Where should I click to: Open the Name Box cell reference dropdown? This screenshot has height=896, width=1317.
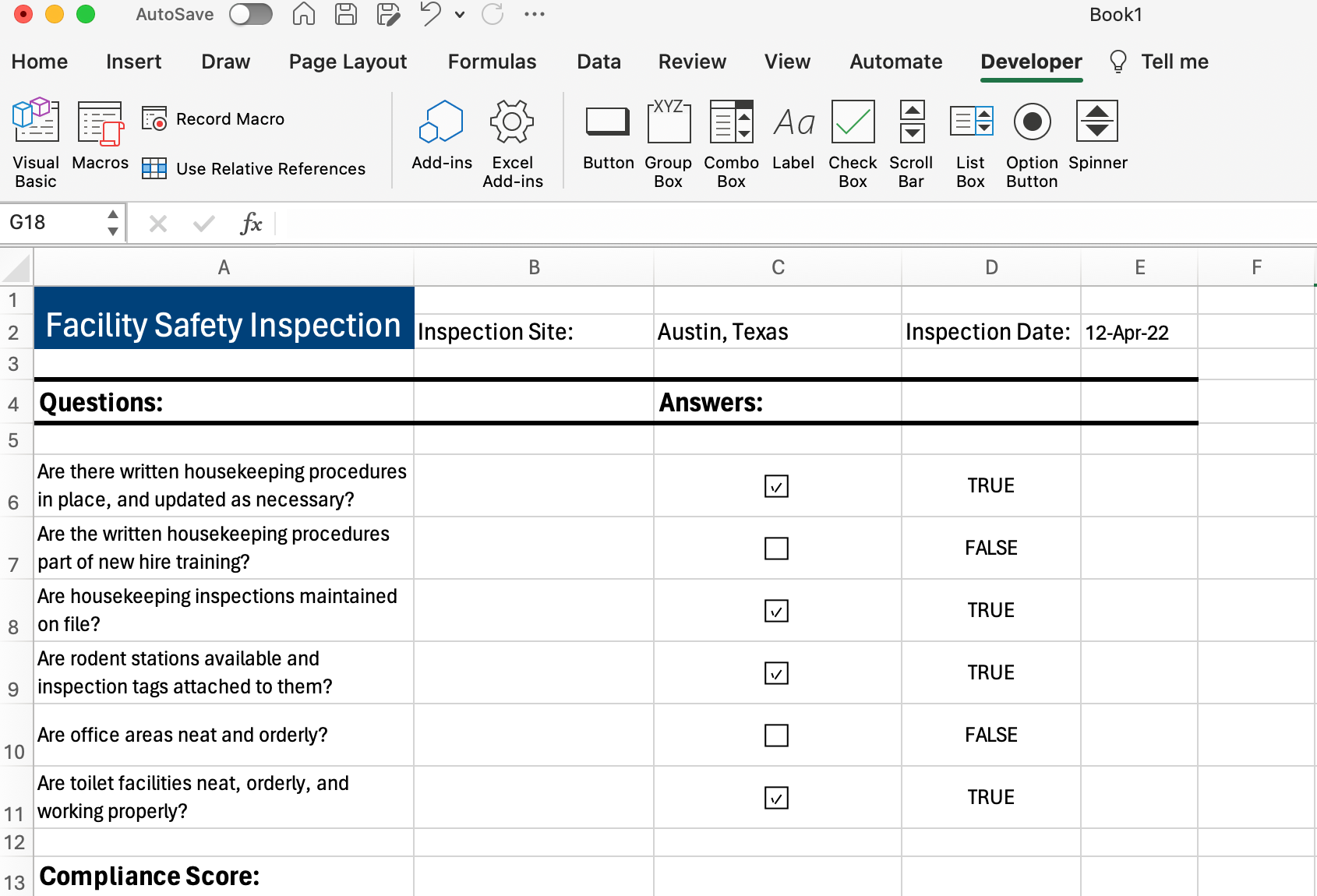(x=114, y=222)
